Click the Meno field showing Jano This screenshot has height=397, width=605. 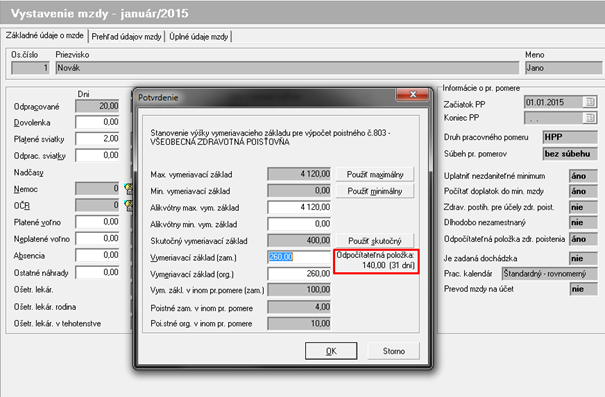click(563, 68)
